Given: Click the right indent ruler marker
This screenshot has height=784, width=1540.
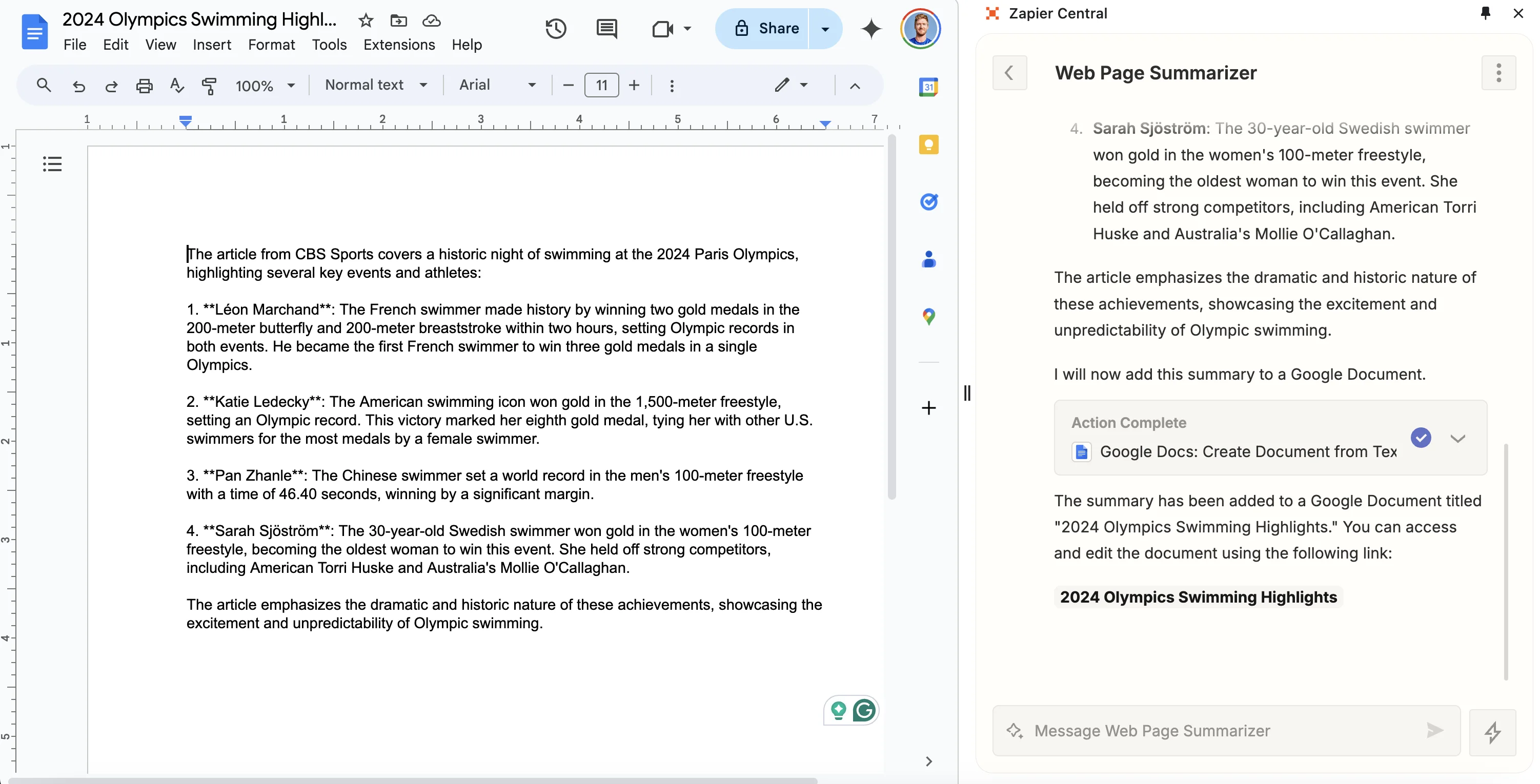Looking at the screenshot, I should (825, 123).
